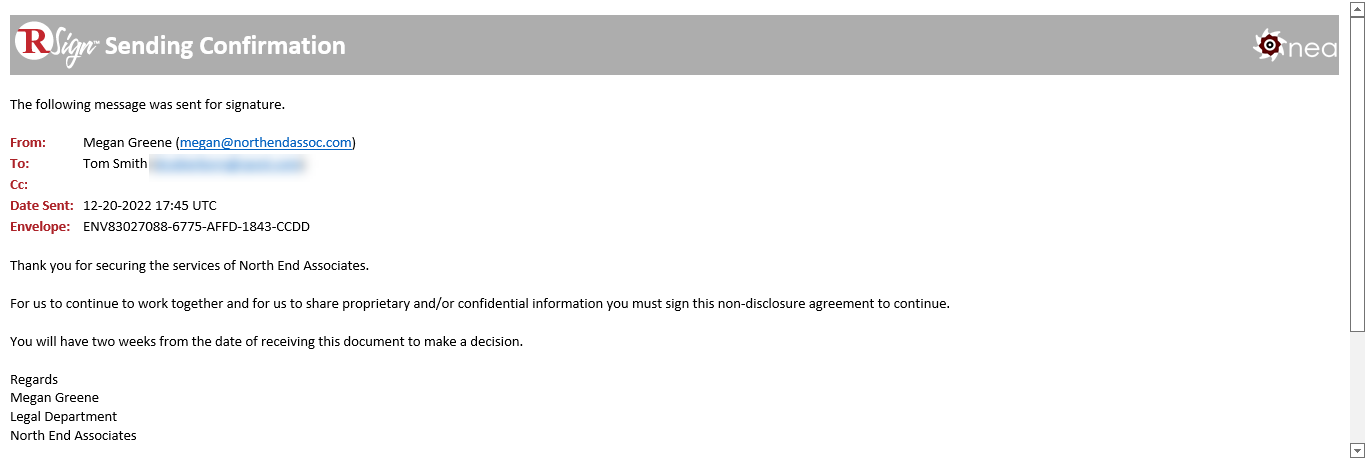Click the North End Associates signature line

coord(73,435)
